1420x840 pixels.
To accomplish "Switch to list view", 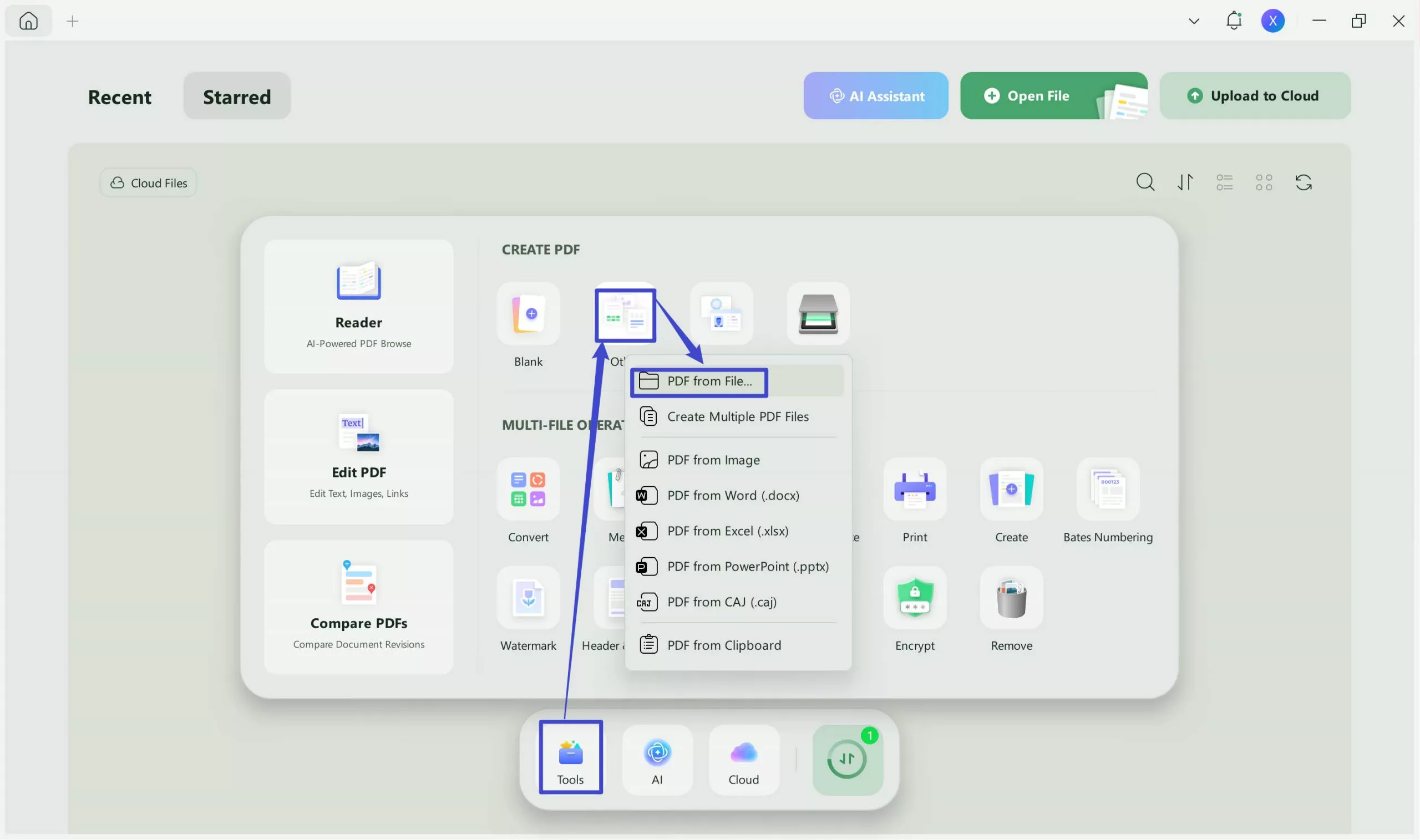I will (x=1224, y=182).
